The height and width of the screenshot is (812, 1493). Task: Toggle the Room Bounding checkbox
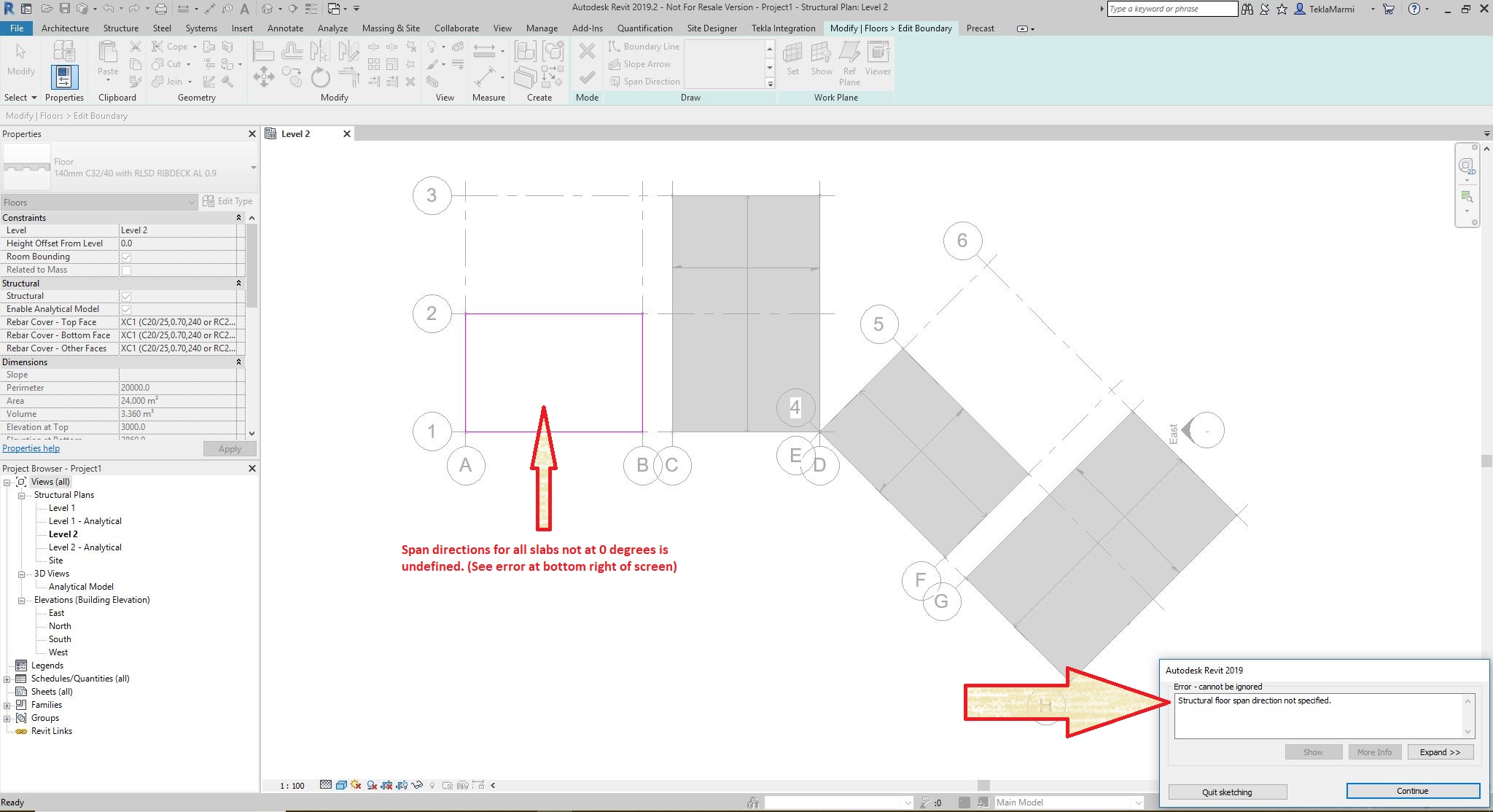(x=126, y=257)
